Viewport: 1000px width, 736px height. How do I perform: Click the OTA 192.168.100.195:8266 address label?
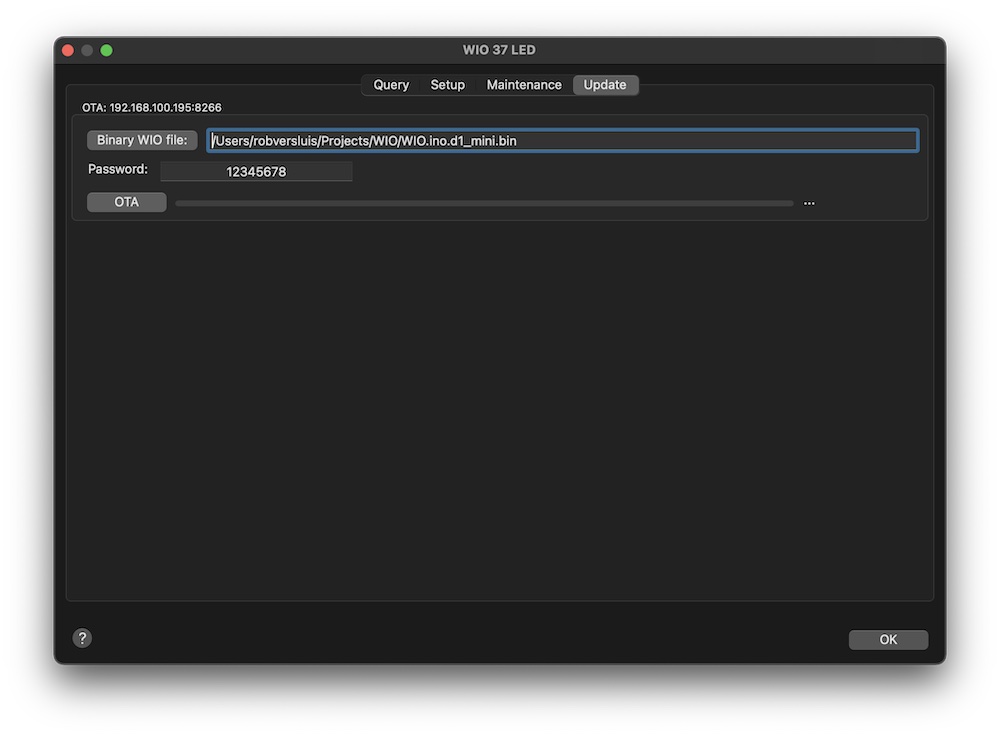[152, 107]
